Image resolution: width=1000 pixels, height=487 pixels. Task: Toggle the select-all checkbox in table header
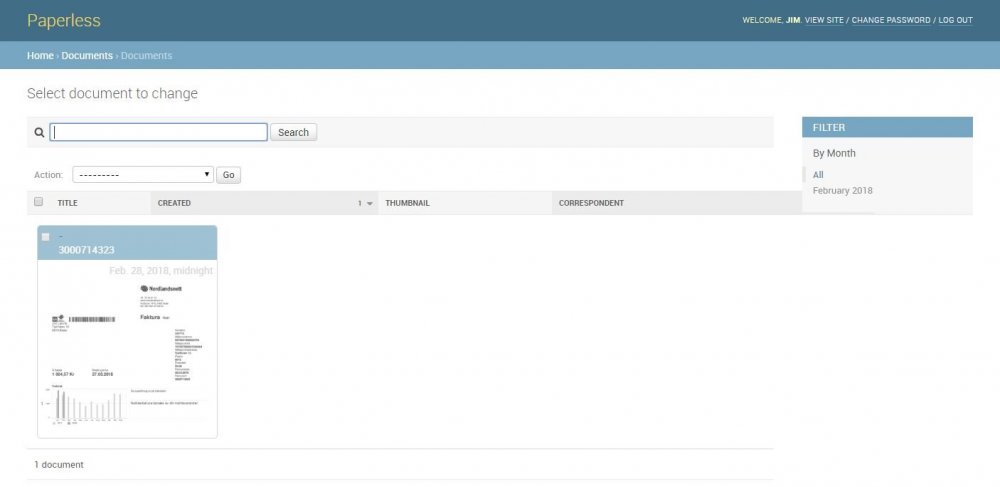[x=38, y=201]
